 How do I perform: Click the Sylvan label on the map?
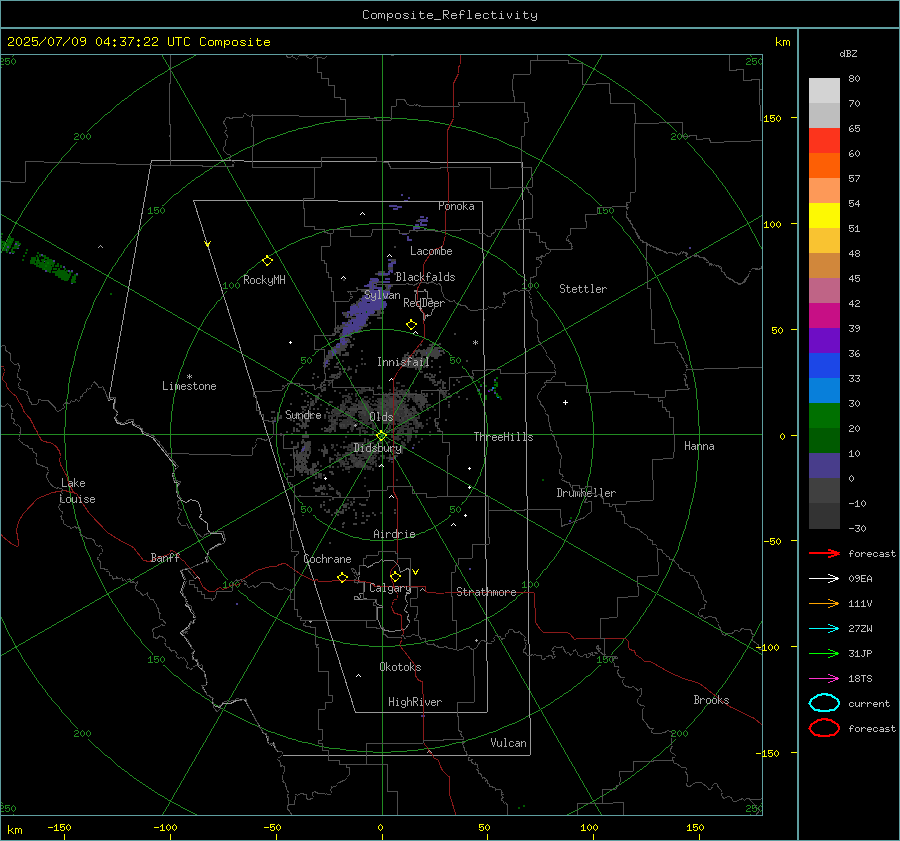pos(382,295)
